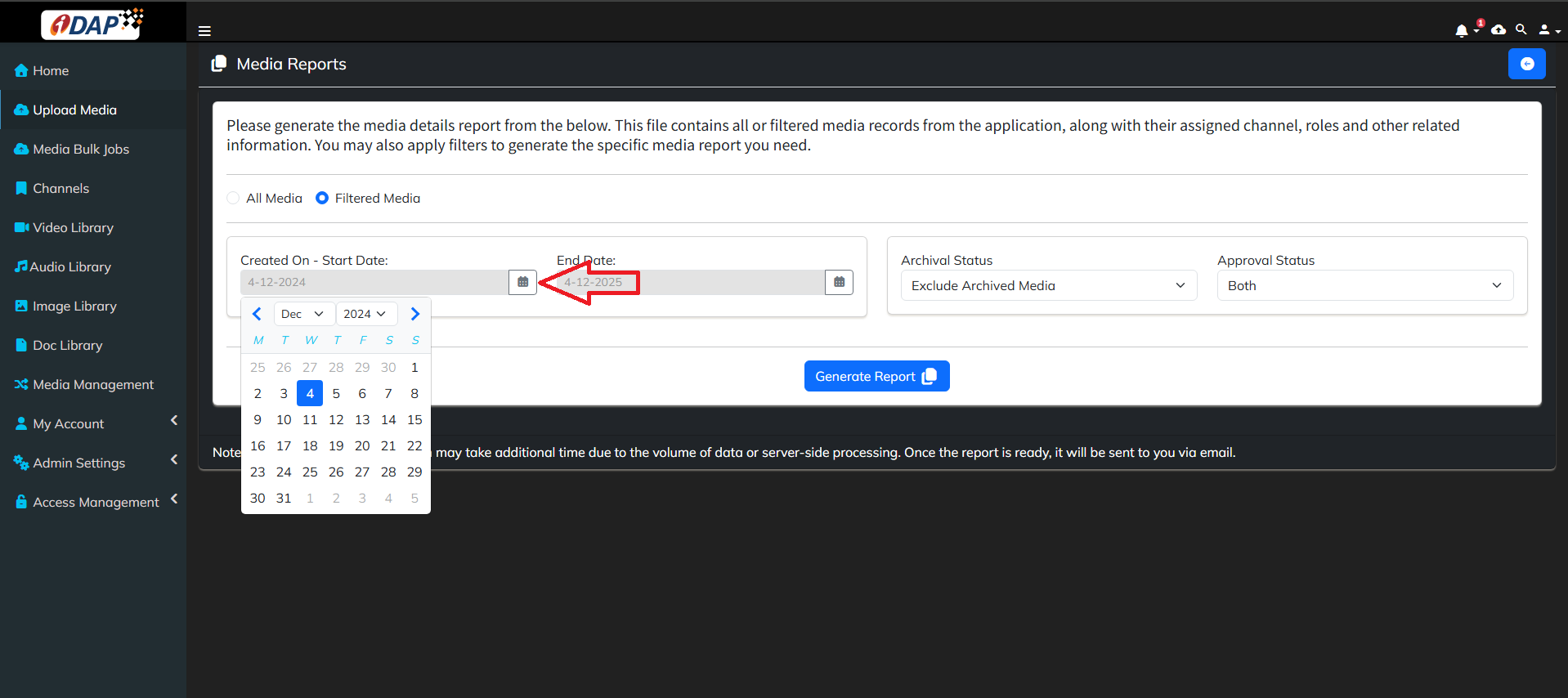The height and width of the screenshot is (698, 1568).
Task: Click the blue back arrow button
Action: [1526, 64]
